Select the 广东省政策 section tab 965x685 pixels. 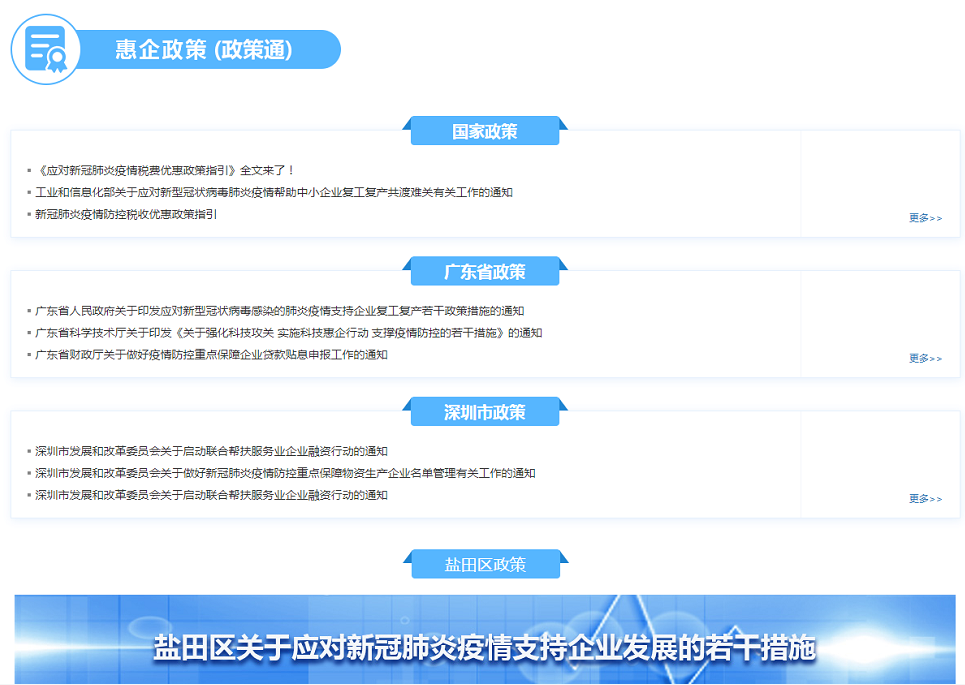[x=485, y=272]
